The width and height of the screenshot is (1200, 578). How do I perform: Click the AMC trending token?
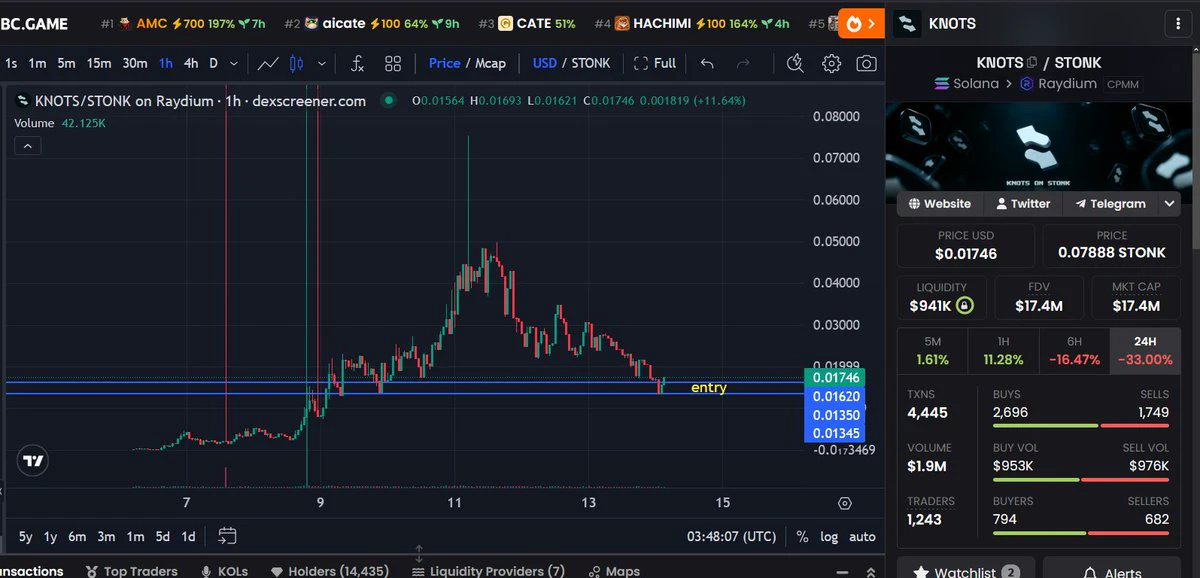[184, 23]
